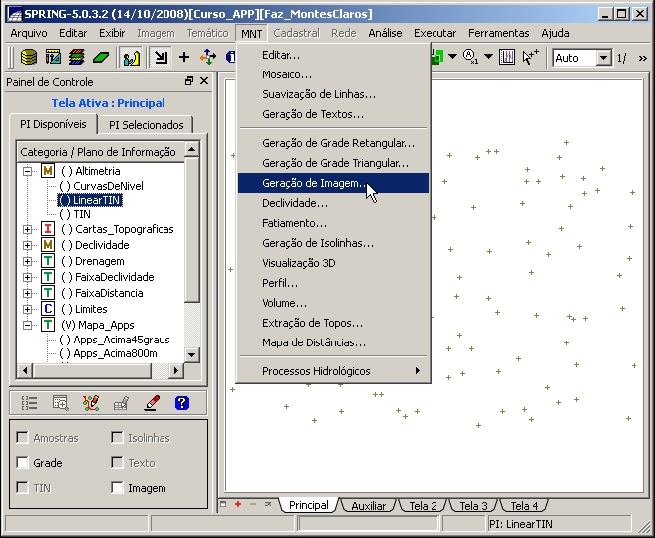Click the red eraser icon in control panel

pyautogui.click(x=151, y=403)
